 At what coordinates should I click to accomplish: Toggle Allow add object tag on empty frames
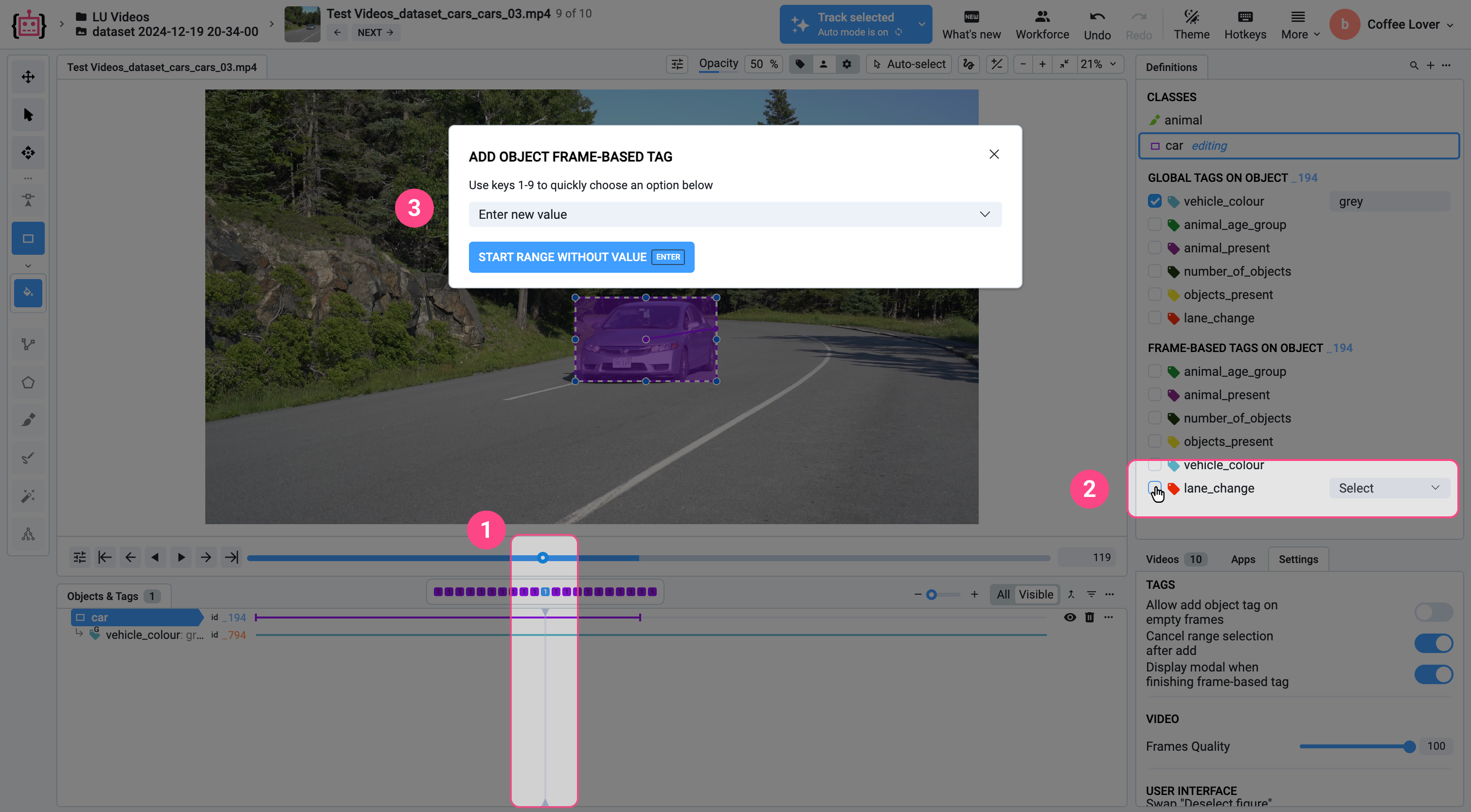click(x=1434, y=612)
